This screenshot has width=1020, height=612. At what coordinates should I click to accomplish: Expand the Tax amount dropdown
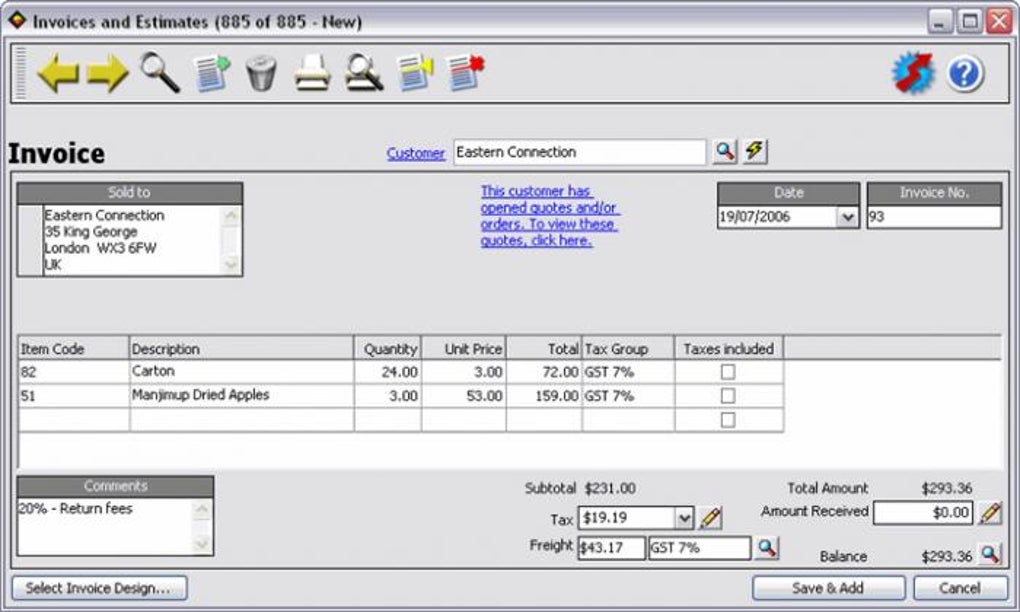[x=684, y=518]
